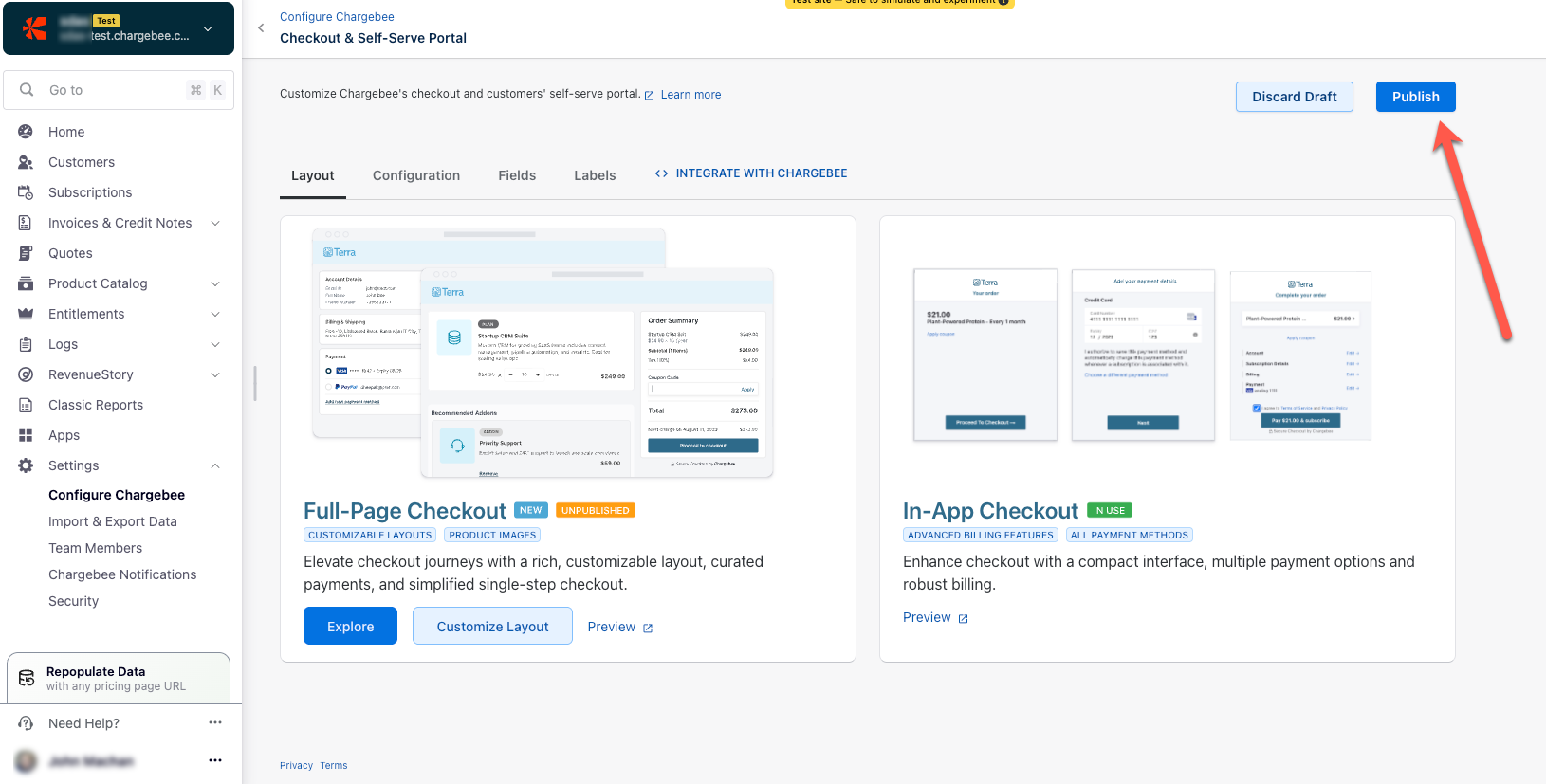The width and height of the screenshot is (1546, 784).
Task: Open Customers via its sidebar icon
Action: pos(26,162)
